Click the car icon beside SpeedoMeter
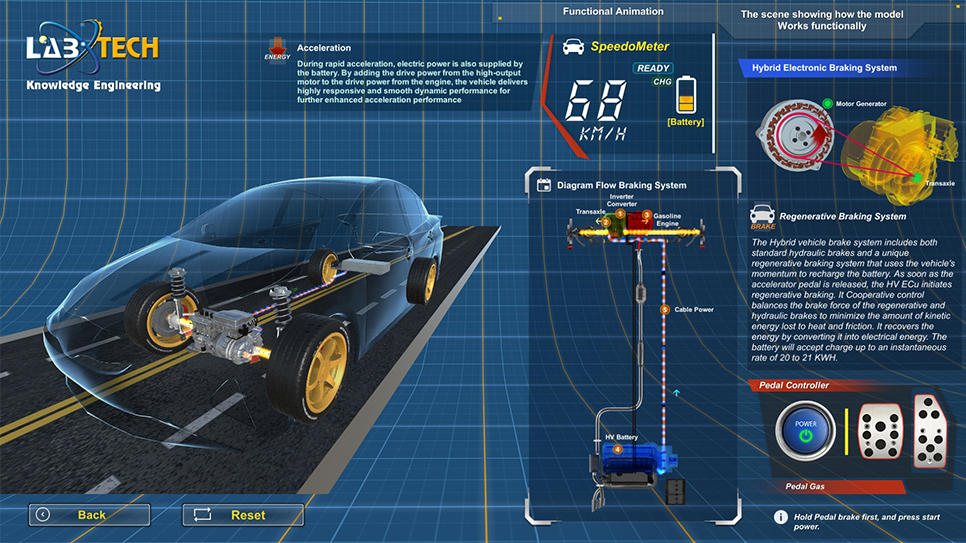 tap(573, 47)
